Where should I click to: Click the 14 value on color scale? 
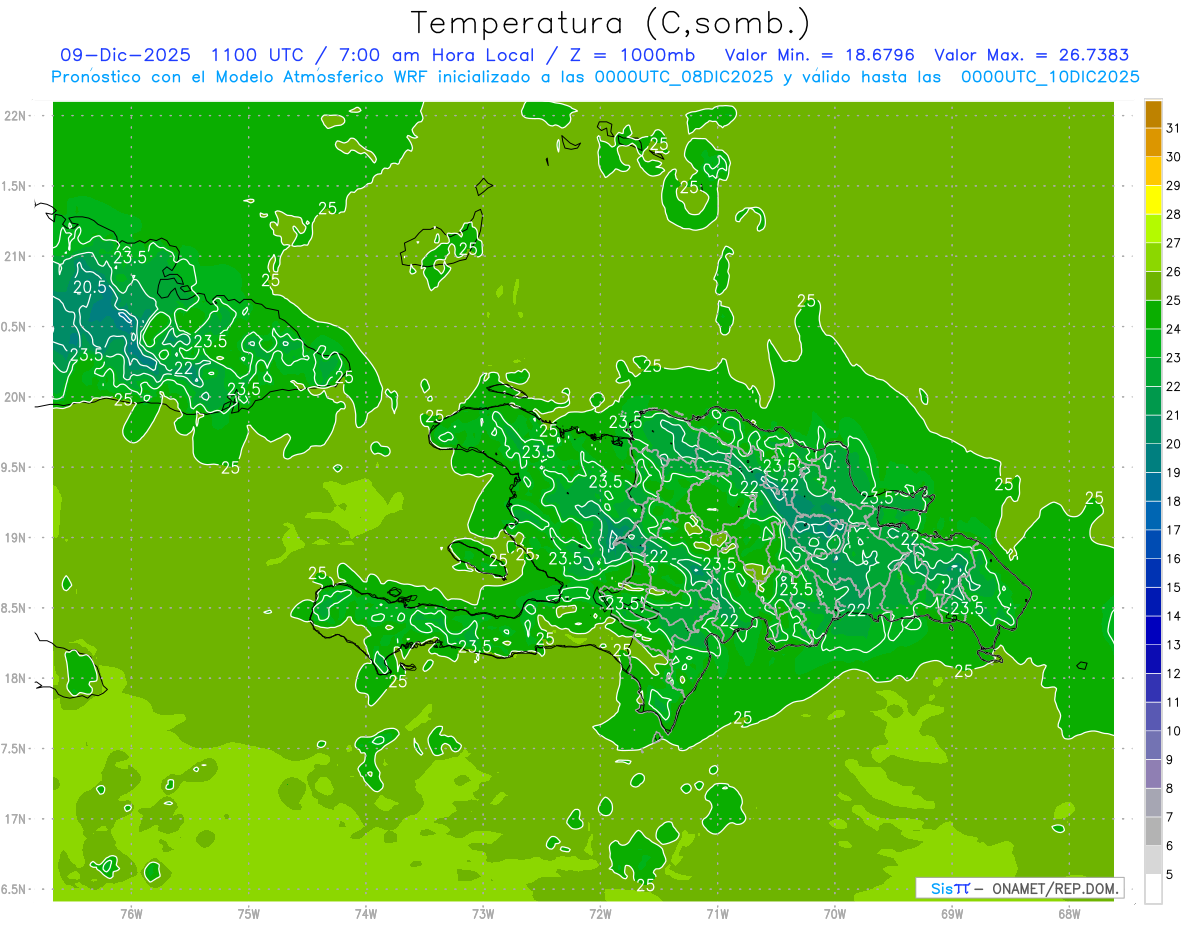pos(1173,617)
